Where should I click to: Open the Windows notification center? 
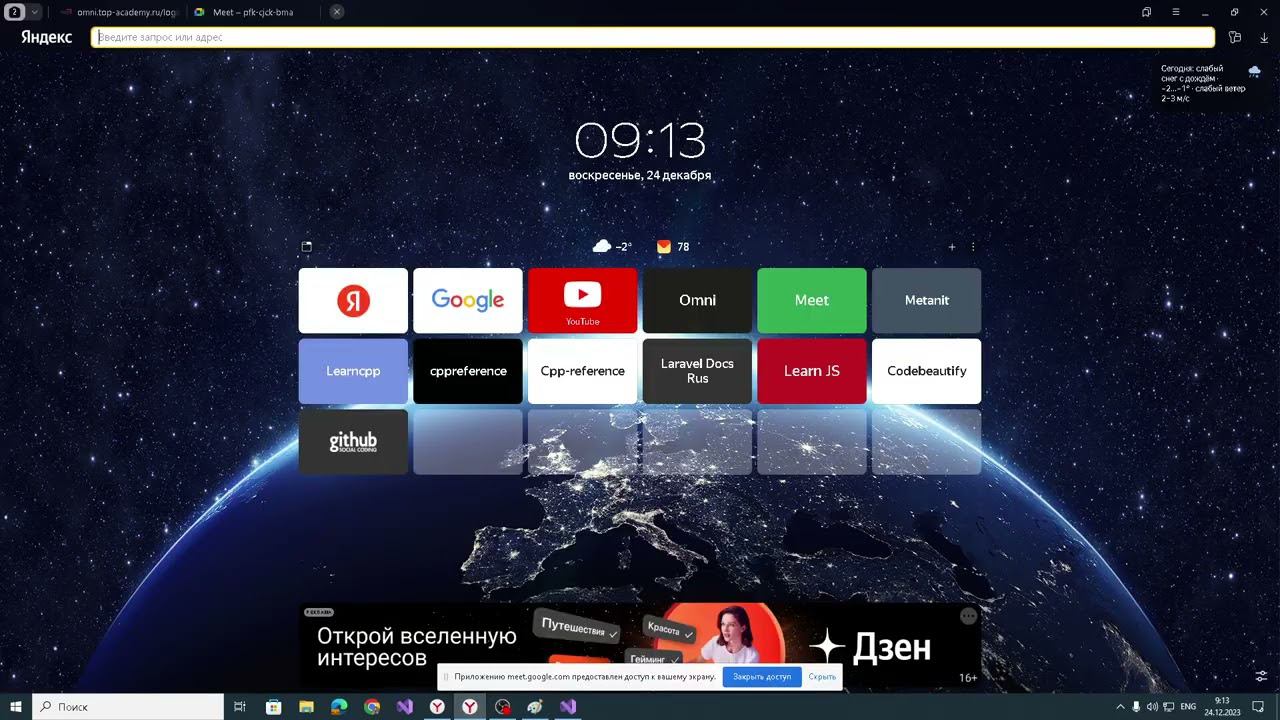pyautogui.click(x=1260, y=707)
